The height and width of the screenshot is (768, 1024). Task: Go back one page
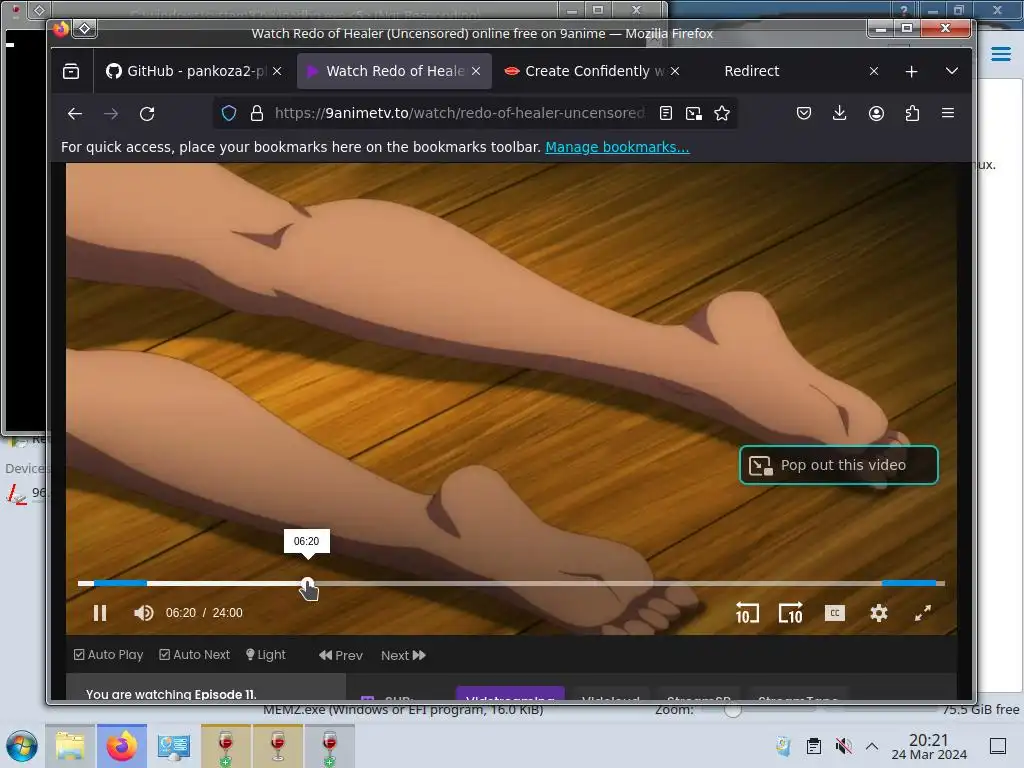[x=74, y=114]
